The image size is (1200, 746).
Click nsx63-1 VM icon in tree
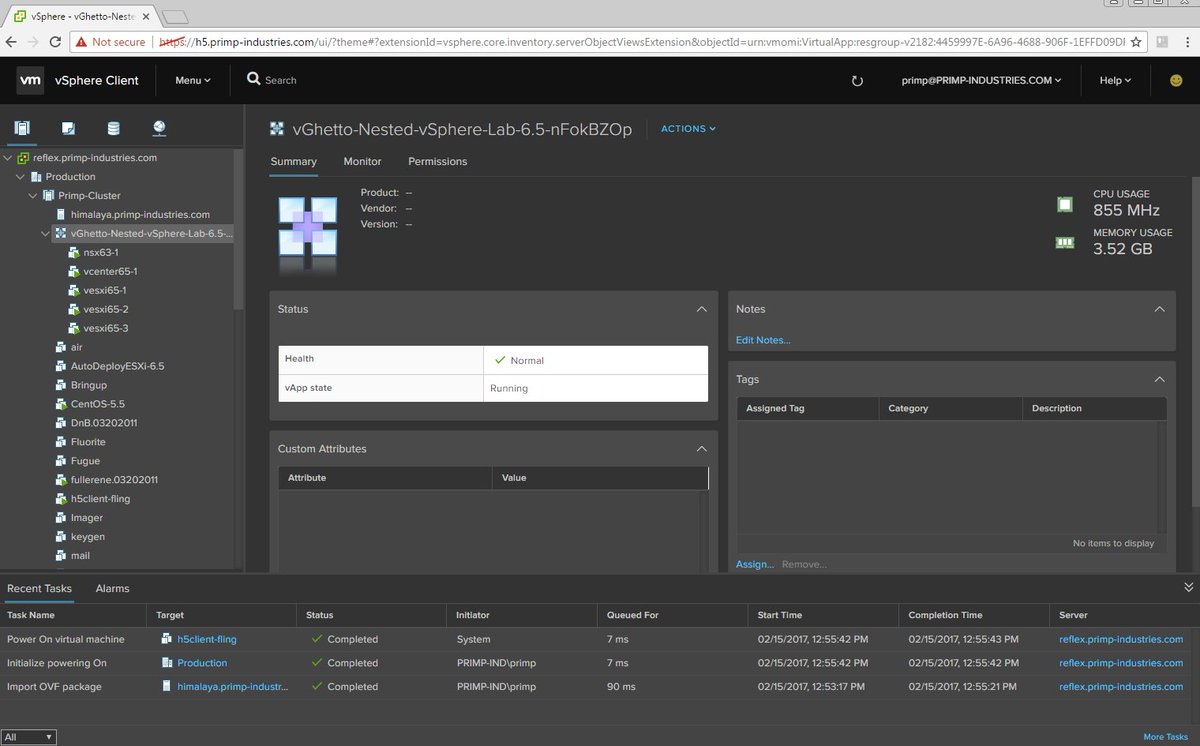(x=74, y=252)
